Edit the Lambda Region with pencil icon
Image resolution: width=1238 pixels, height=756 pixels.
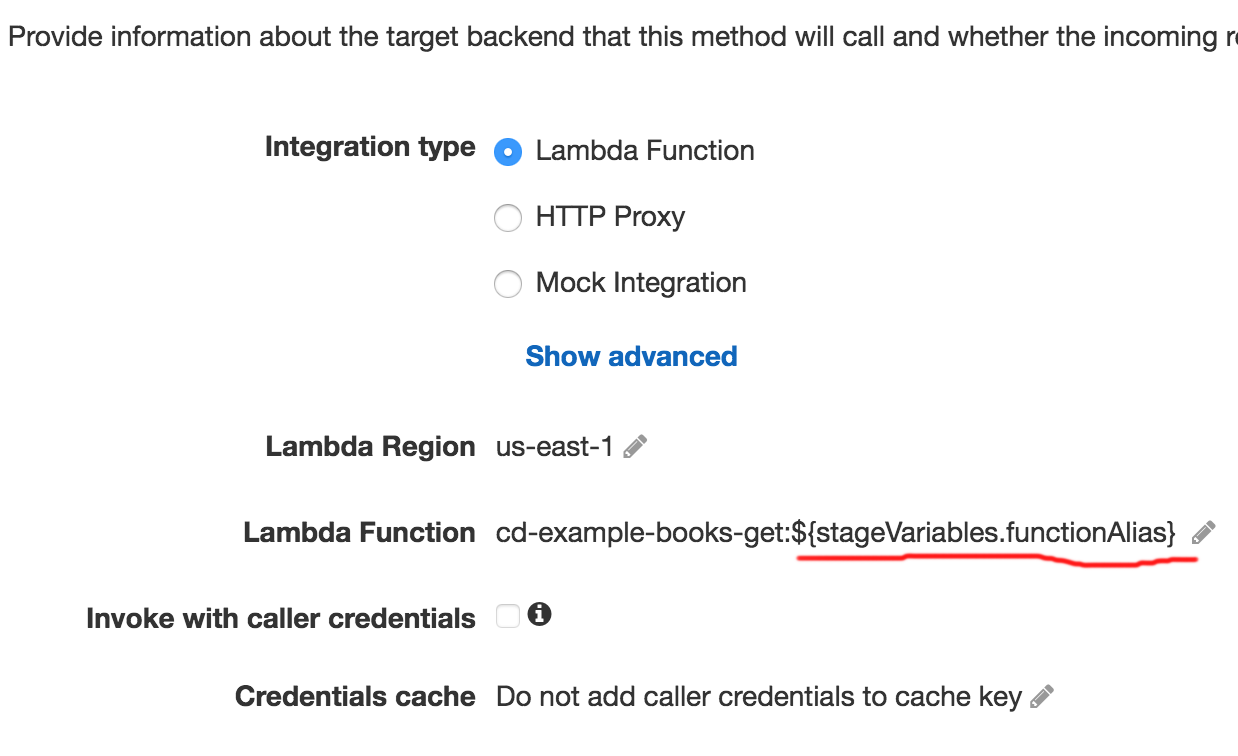tap(635, 447)
